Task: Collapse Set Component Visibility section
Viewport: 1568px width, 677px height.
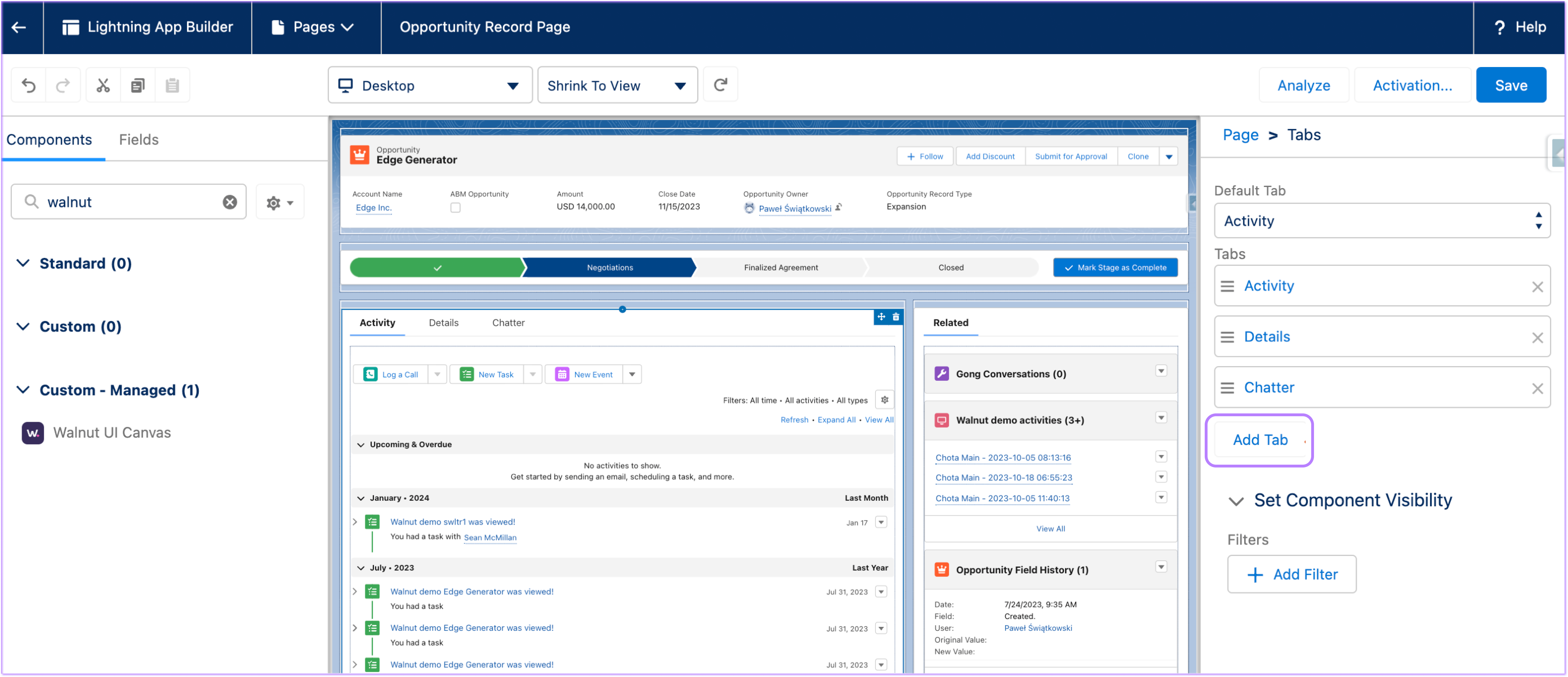Action: 1236,502
